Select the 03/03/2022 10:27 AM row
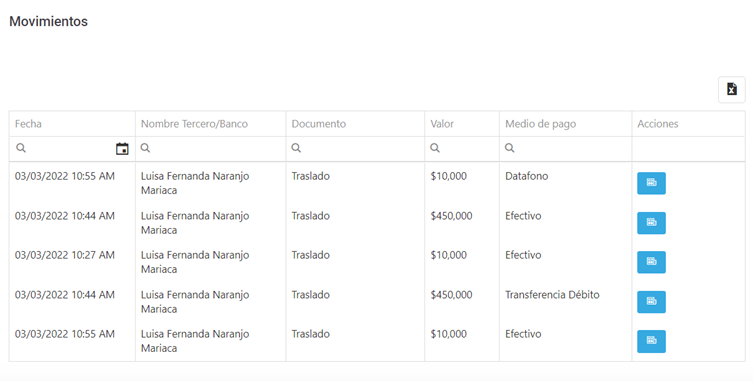This screenshot has width=753, height=381. click(377, 262)
